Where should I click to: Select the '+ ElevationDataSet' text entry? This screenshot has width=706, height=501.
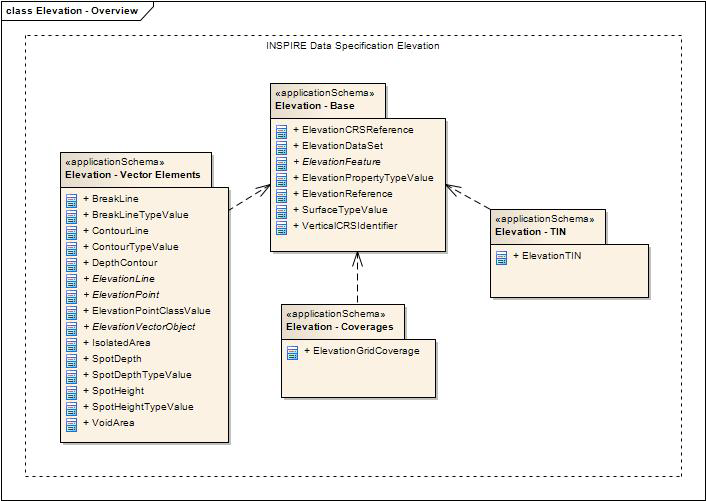(338, 146)
